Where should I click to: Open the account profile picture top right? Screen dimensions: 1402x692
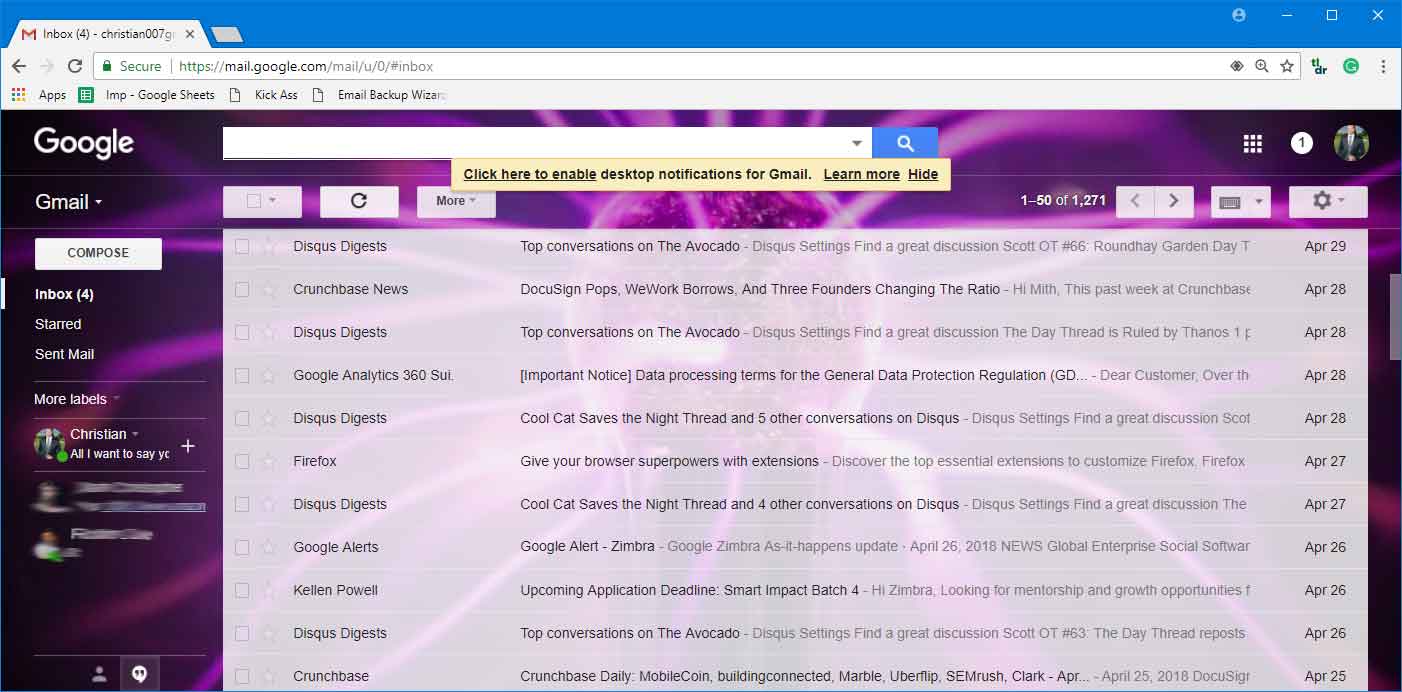(1352, 143)
